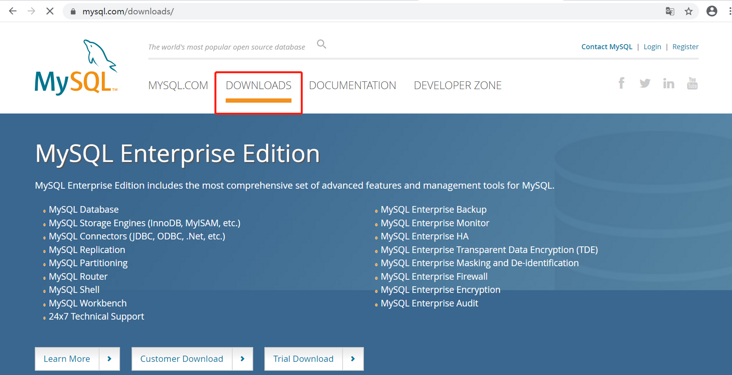Open MySQL LinkedIn page icon

coord(669,84)
